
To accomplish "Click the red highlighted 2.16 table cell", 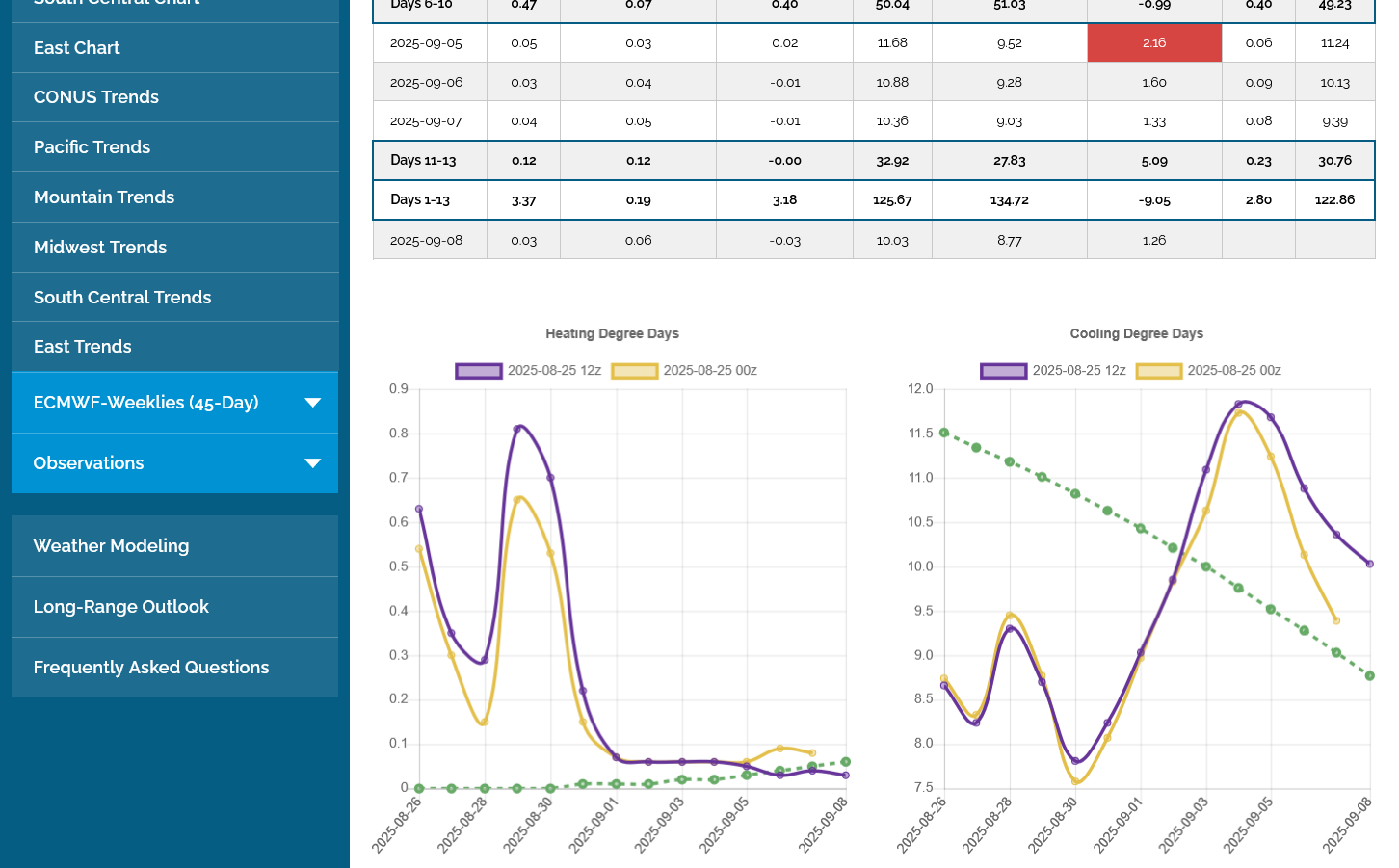I will tap(1154, 43).
